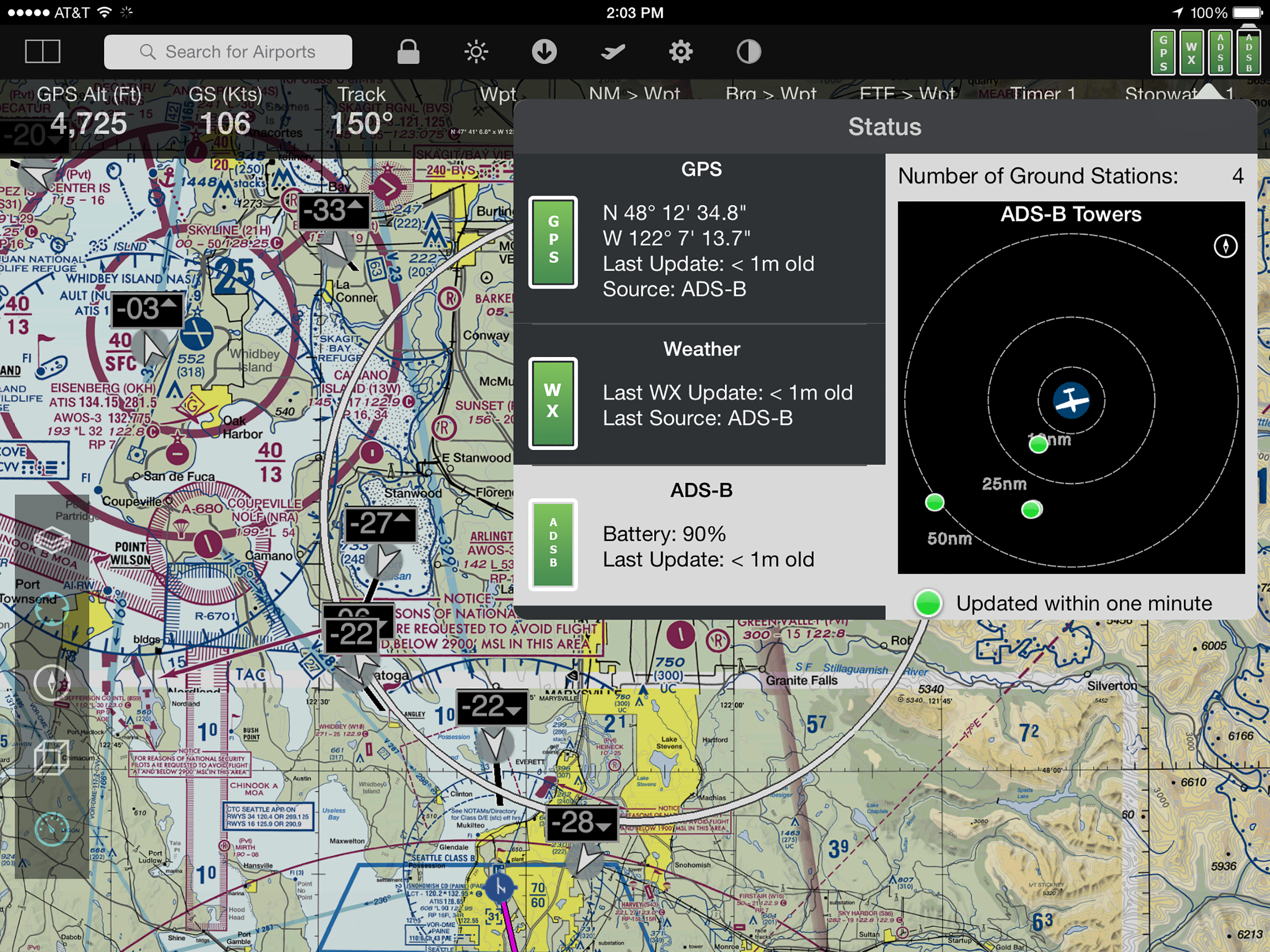Center map on aircraft position icon
This screenshot has width=1270, height=952.
(x=52, y=609)
